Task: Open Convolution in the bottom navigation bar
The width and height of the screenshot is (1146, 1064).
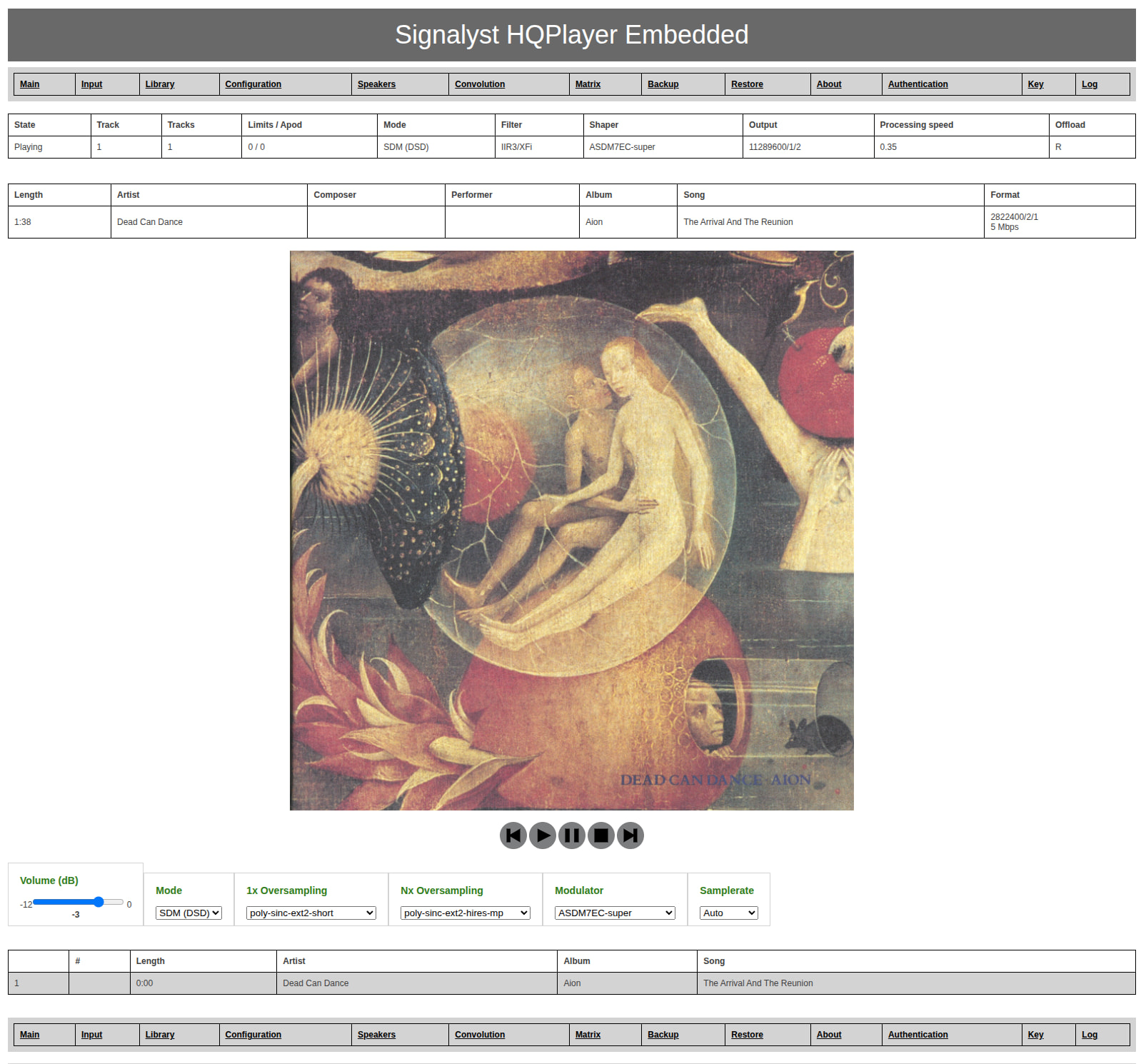Action: (x=480, y=1035)
